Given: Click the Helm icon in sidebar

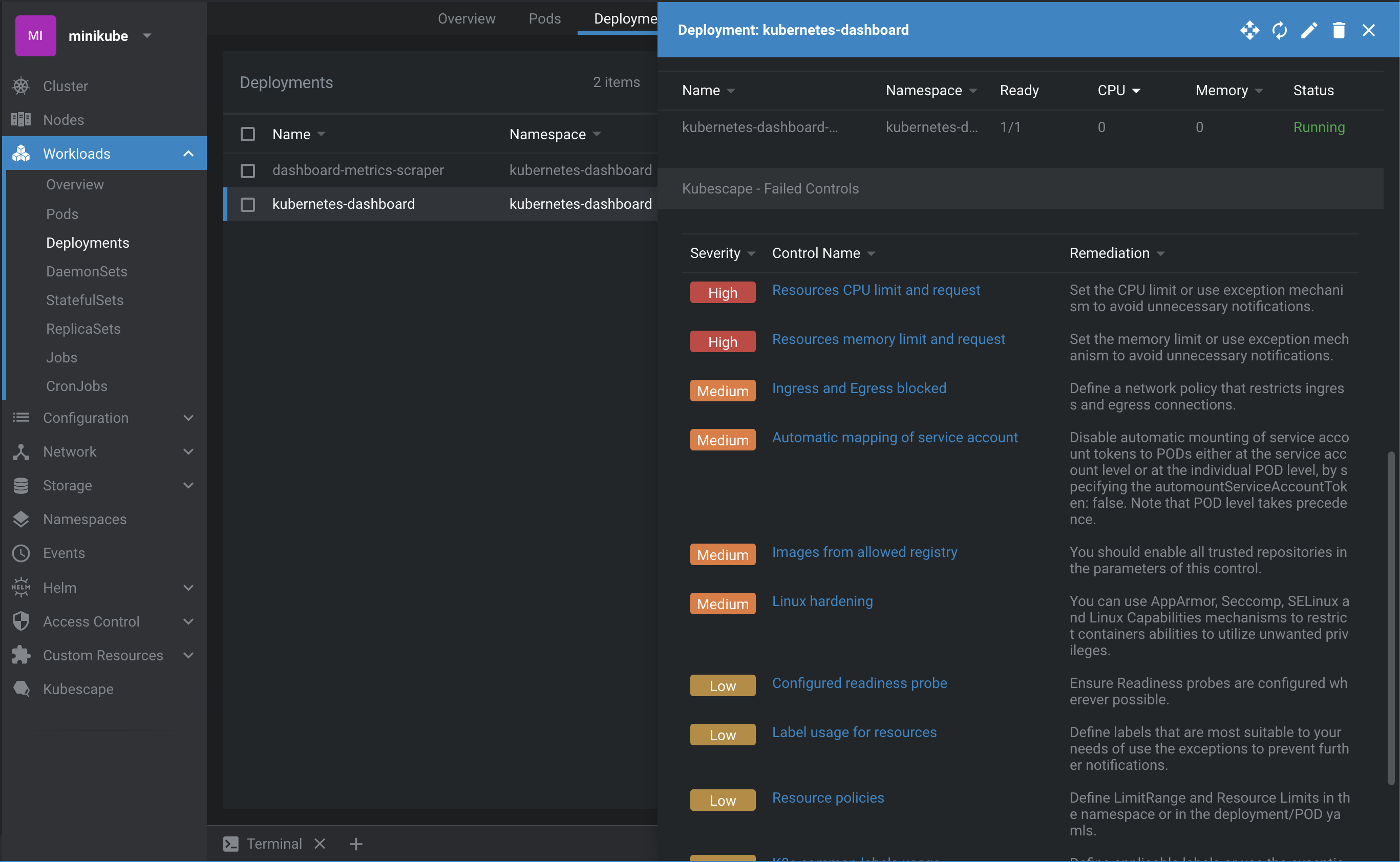Looking at the screenshot, I should tap(21, 587).
